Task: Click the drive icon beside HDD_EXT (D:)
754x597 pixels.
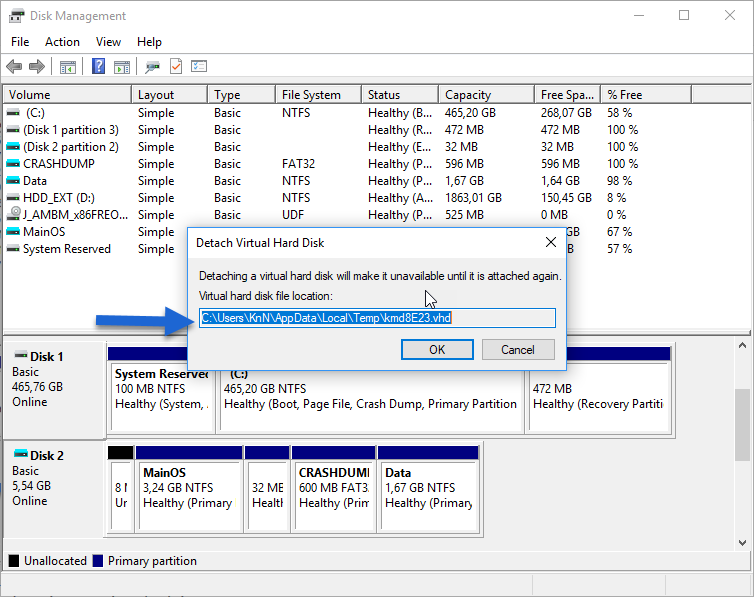Action: pyautogui.click(x=13, y=198)
